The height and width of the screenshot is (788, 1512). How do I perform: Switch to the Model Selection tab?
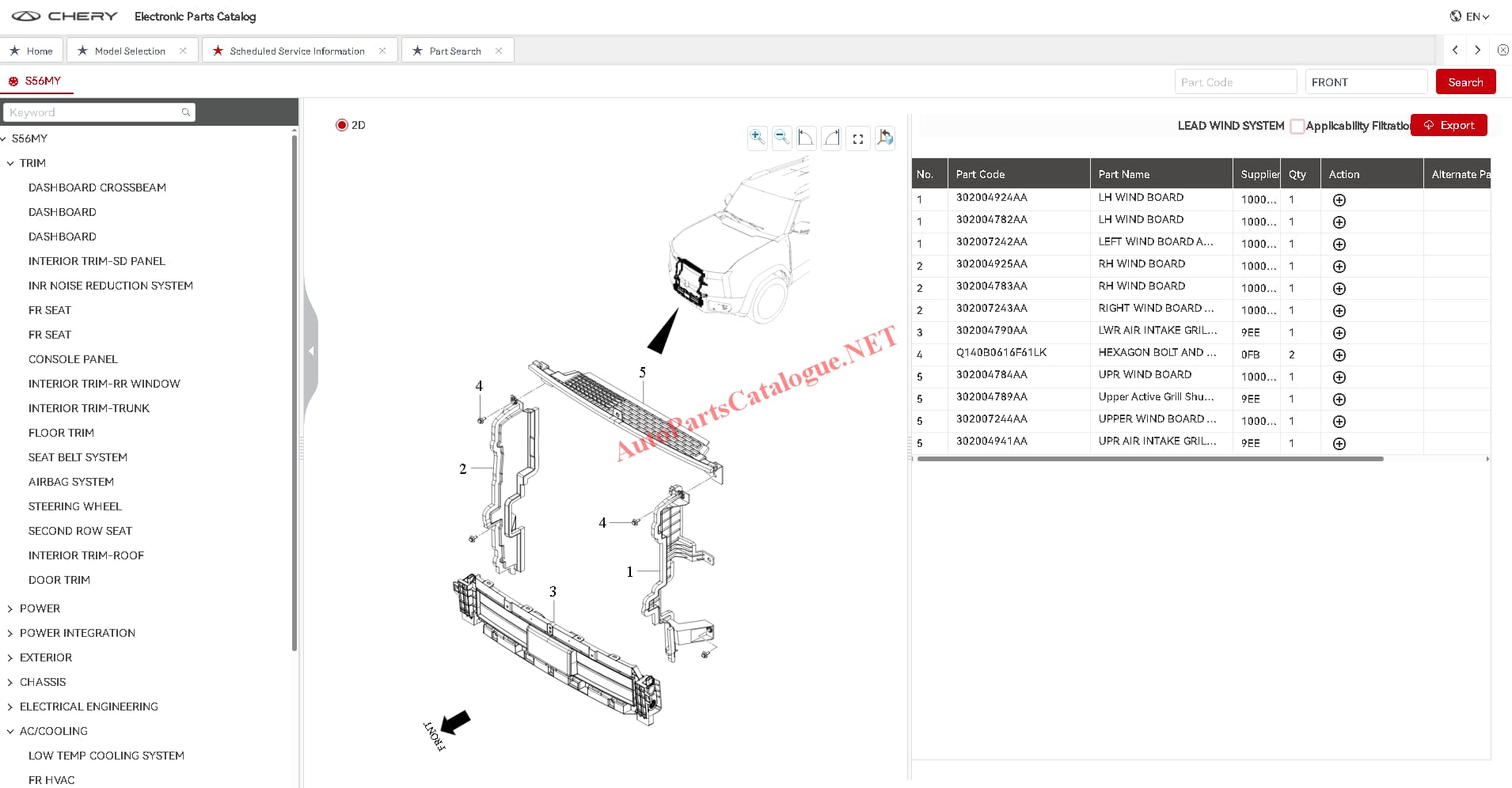130,51
